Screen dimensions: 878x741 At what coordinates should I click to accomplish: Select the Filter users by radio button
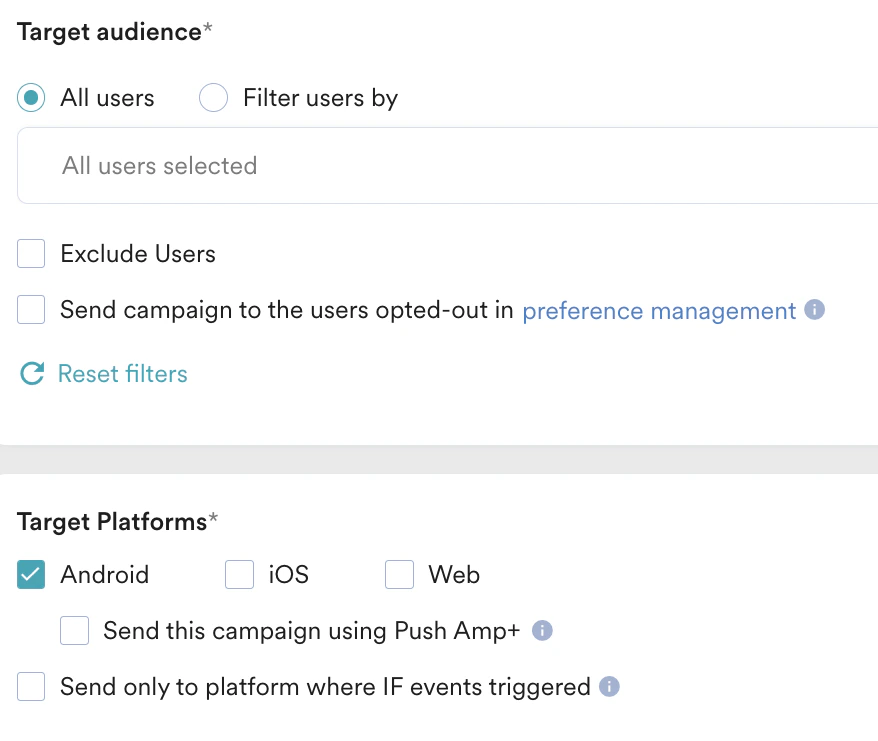tap(213, 97)
